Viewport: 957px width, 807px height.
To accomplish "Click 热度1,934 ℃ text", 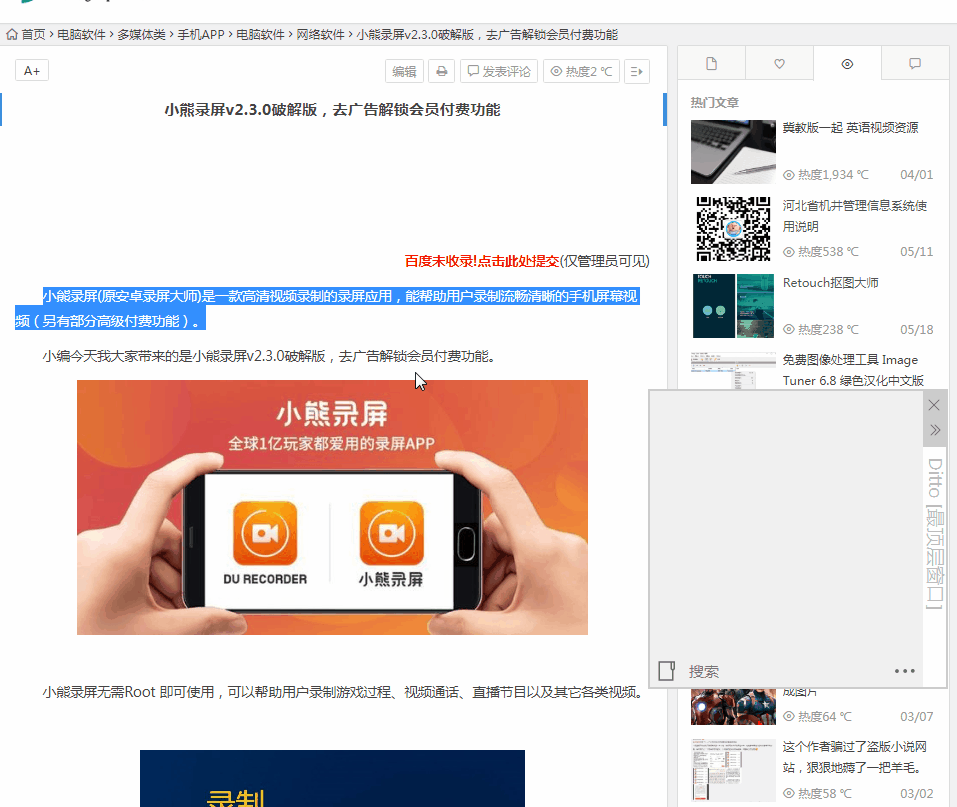I will coord(833,175).
